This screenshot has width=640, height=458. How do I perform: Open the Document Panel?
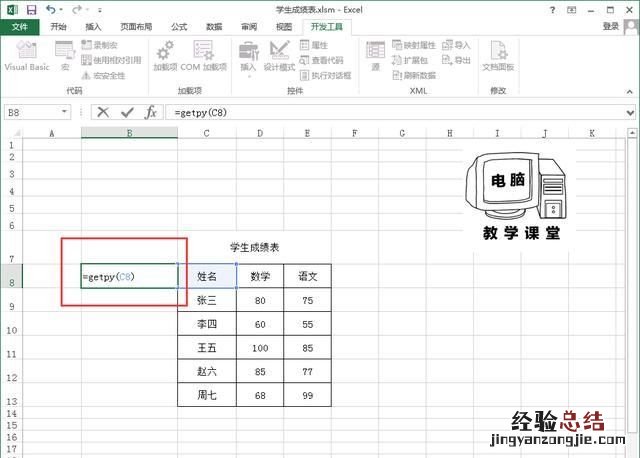[497, 55]
